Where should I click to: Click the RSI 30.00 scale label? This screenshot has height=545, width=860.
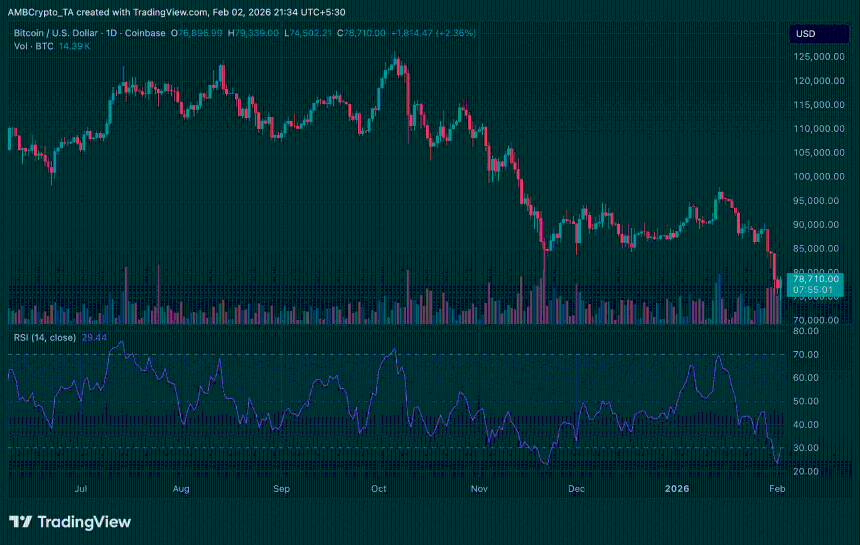[x=806, y=448]
